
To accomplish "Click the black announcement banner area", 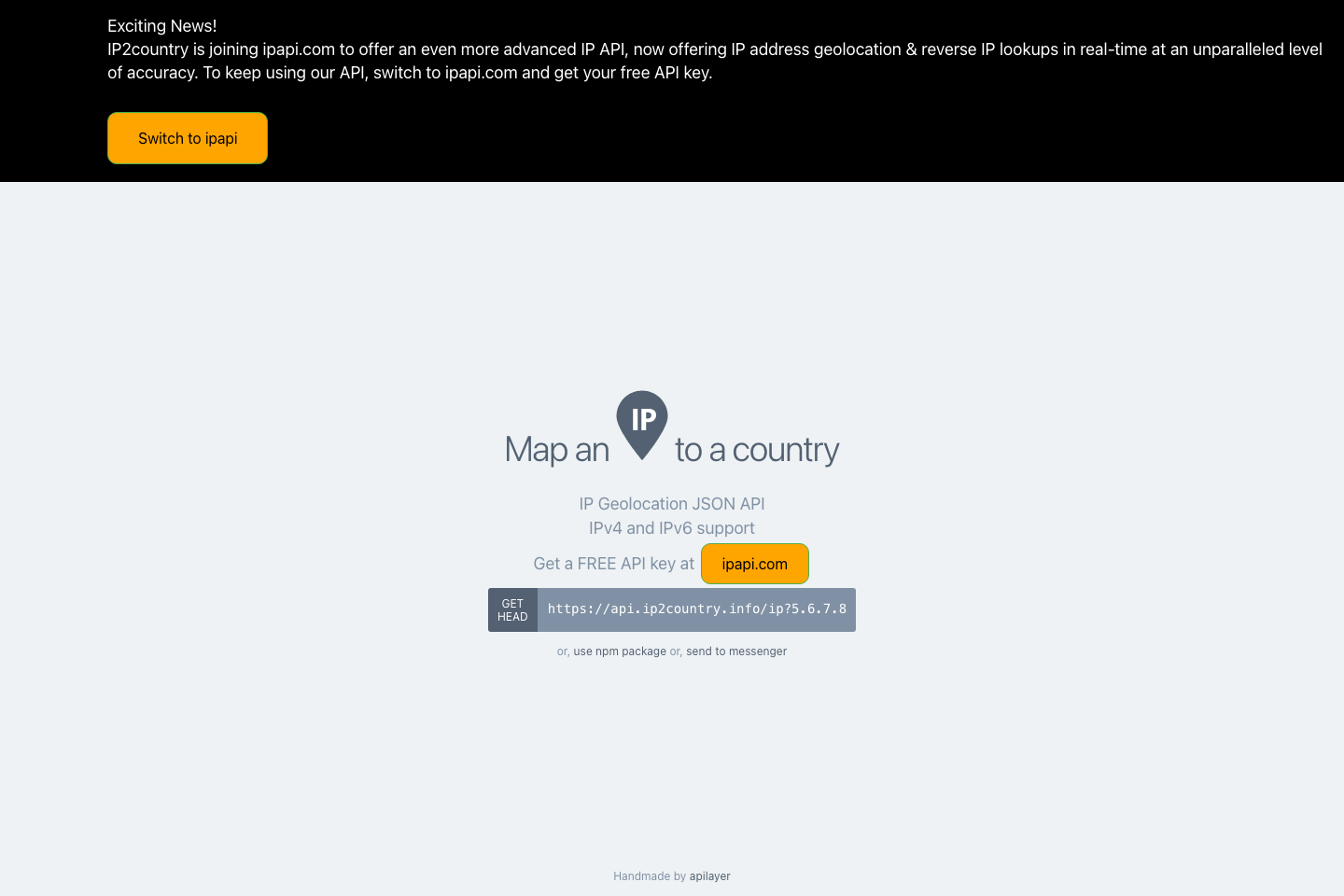I will (x=672, y=93).
